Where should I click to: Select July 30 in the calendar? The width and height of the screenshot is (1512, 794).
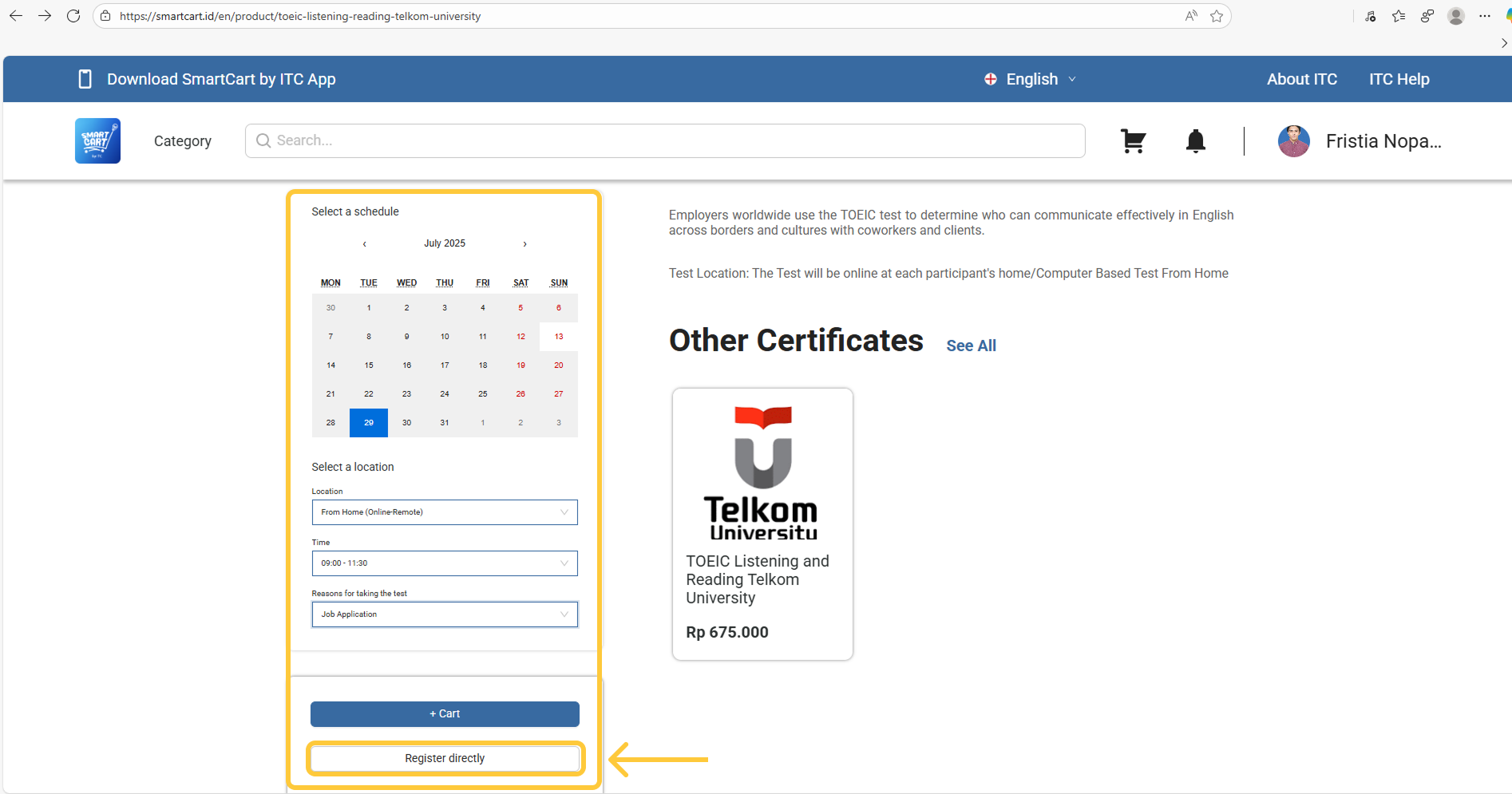[x=406, y=423]
